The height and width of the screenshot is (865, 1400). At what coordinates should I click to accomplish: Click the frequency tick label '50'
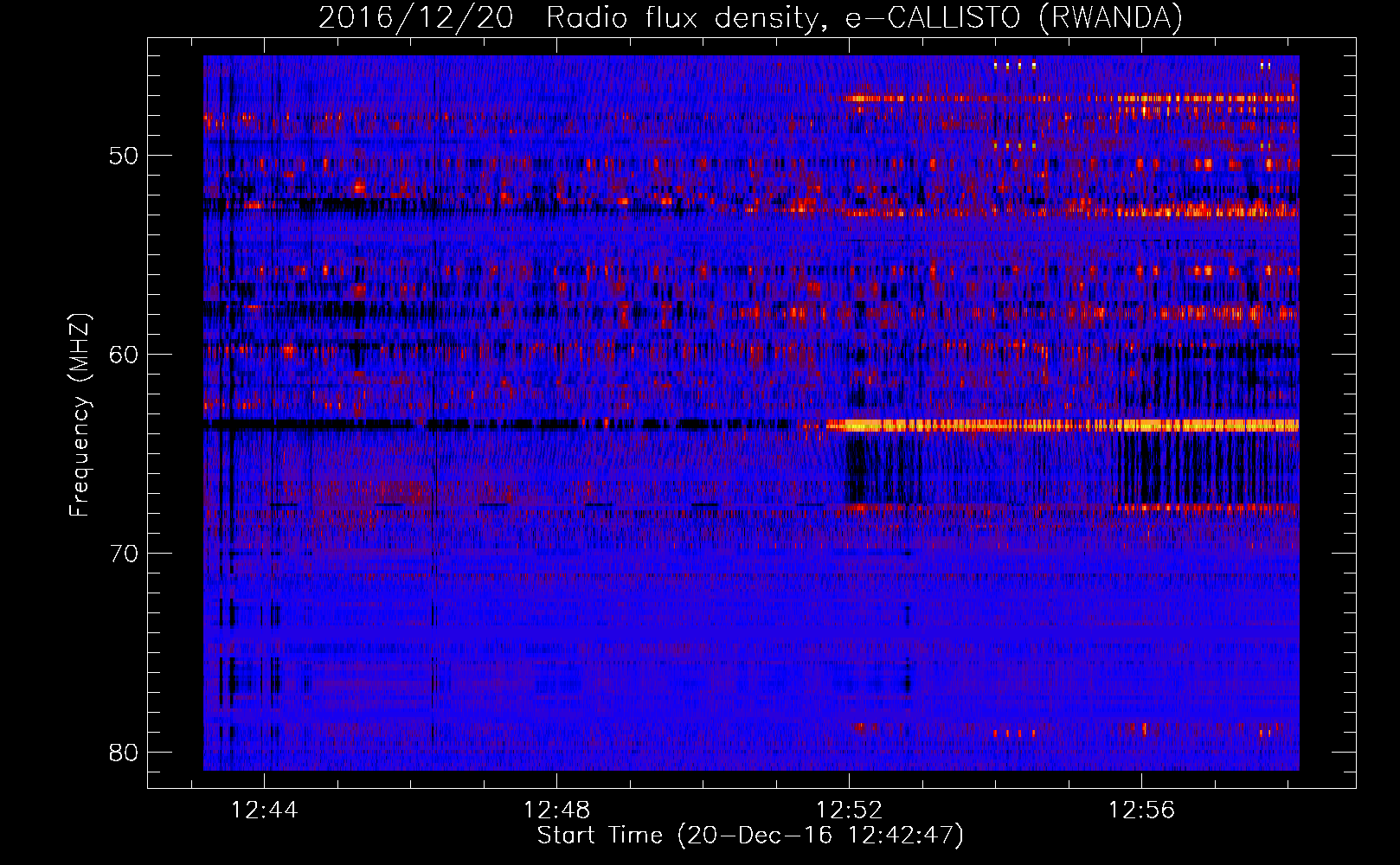(125, 156)
